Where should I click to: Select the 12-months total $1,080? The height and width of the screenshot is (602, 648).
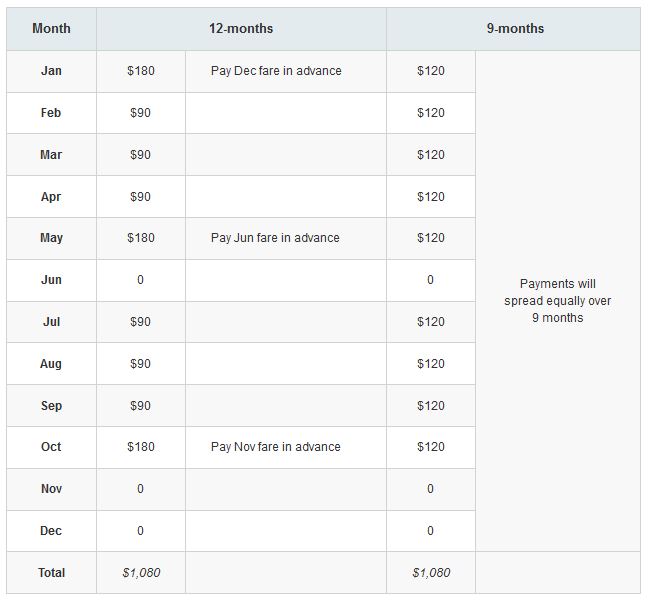141,573
